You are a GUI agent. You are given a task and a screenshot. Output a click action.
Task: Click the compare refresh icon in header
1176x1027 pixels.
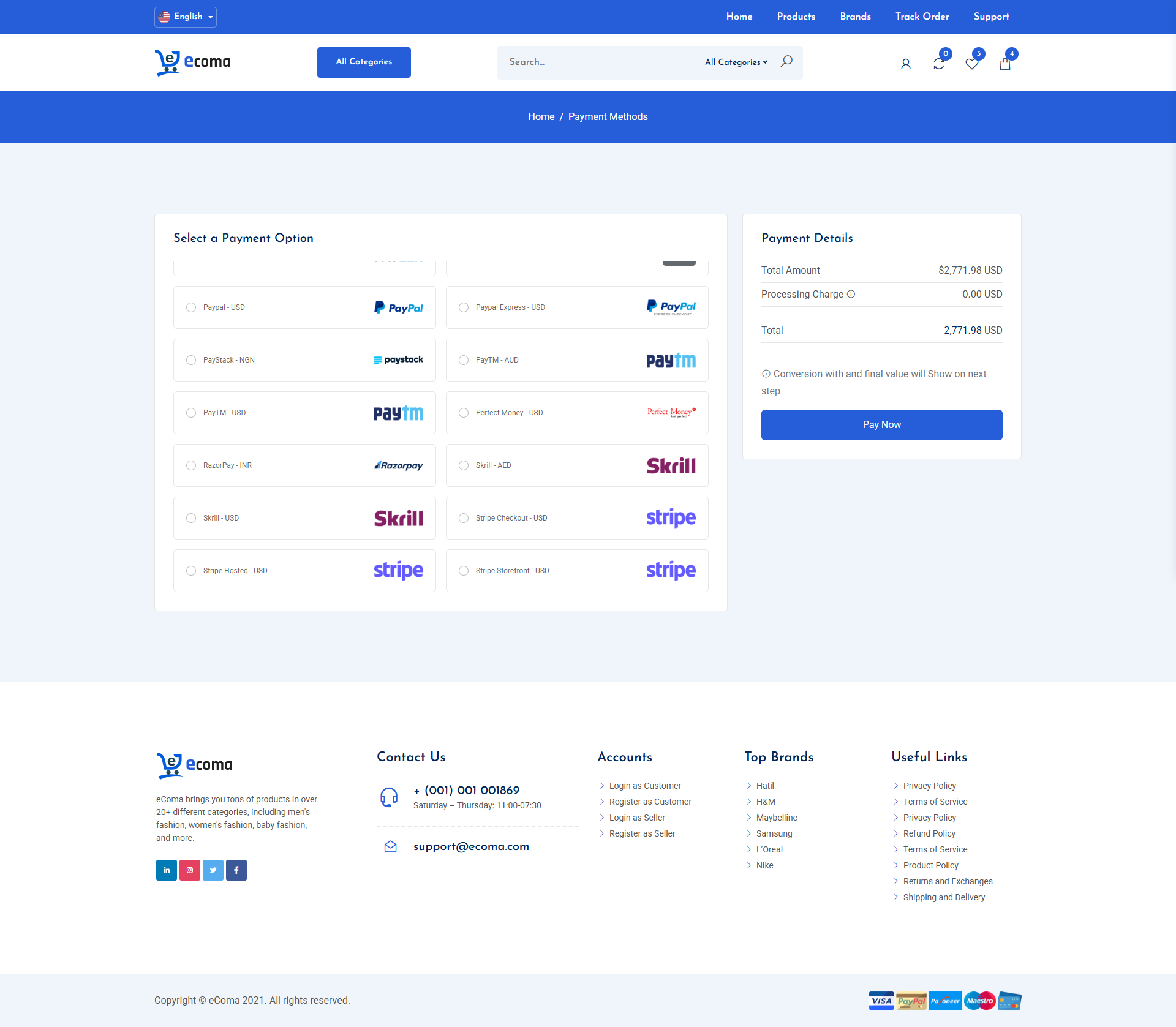coord(938,64)
